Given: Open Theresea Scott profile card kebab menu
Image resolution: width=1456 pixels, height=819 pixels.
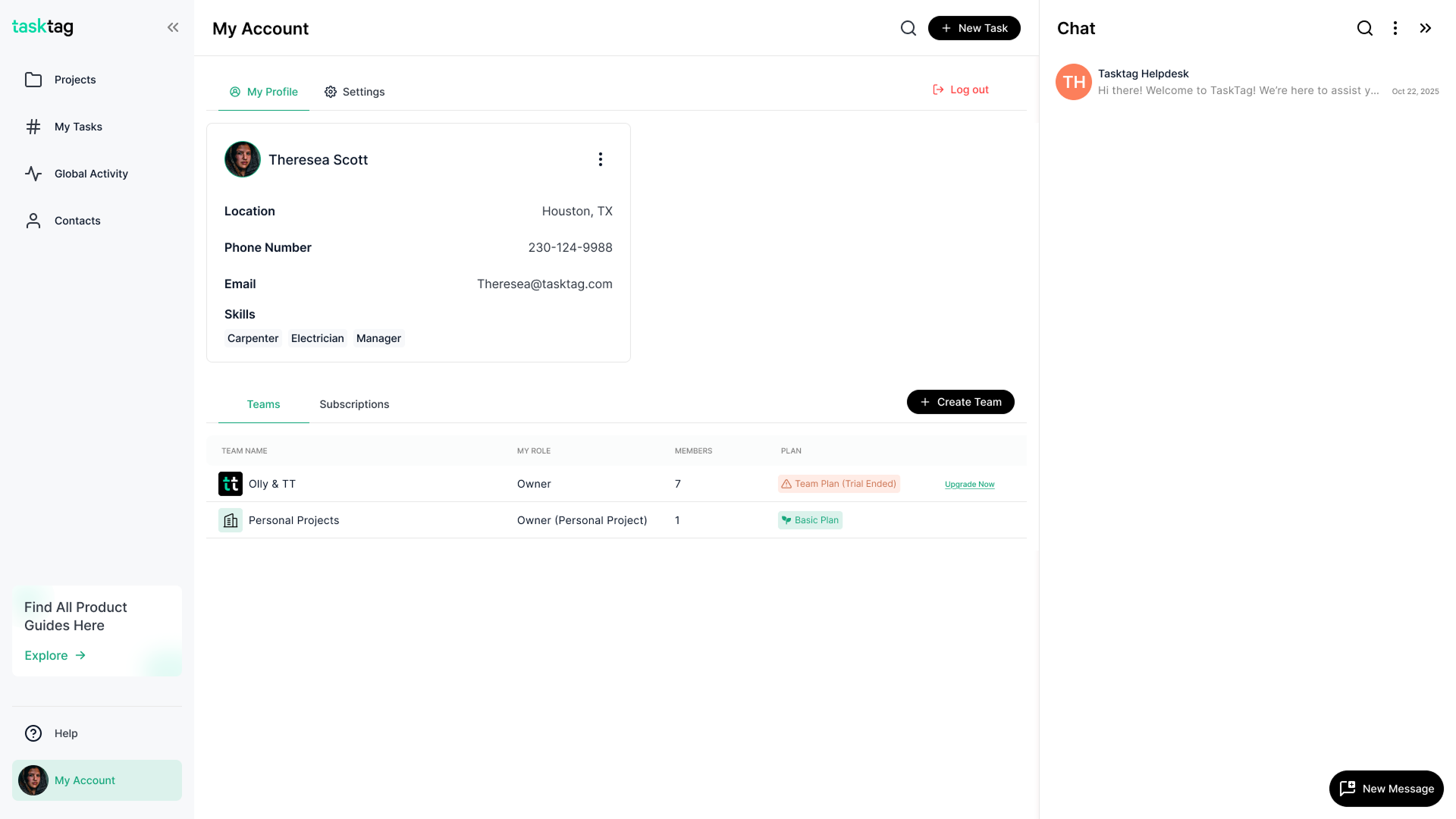Looking at the screenshot, I should click(600, 159).
